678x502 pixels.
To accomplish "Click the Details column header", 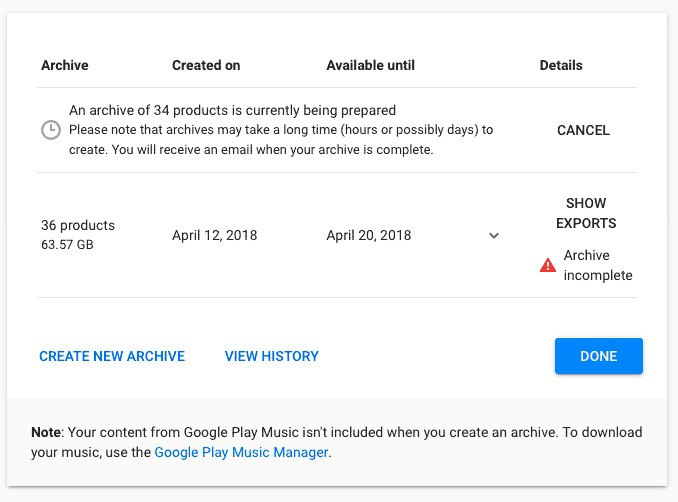I will [561, 65].
